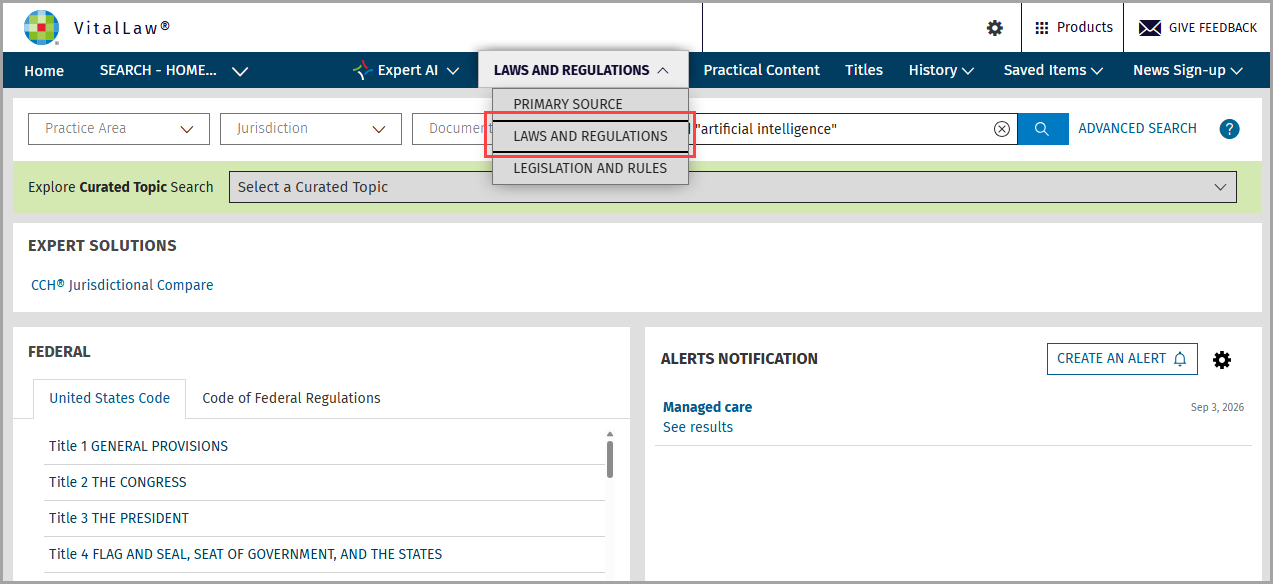Open the Products grid icon
This screenshot has width=1273, height=584.
coord(1042,28)
